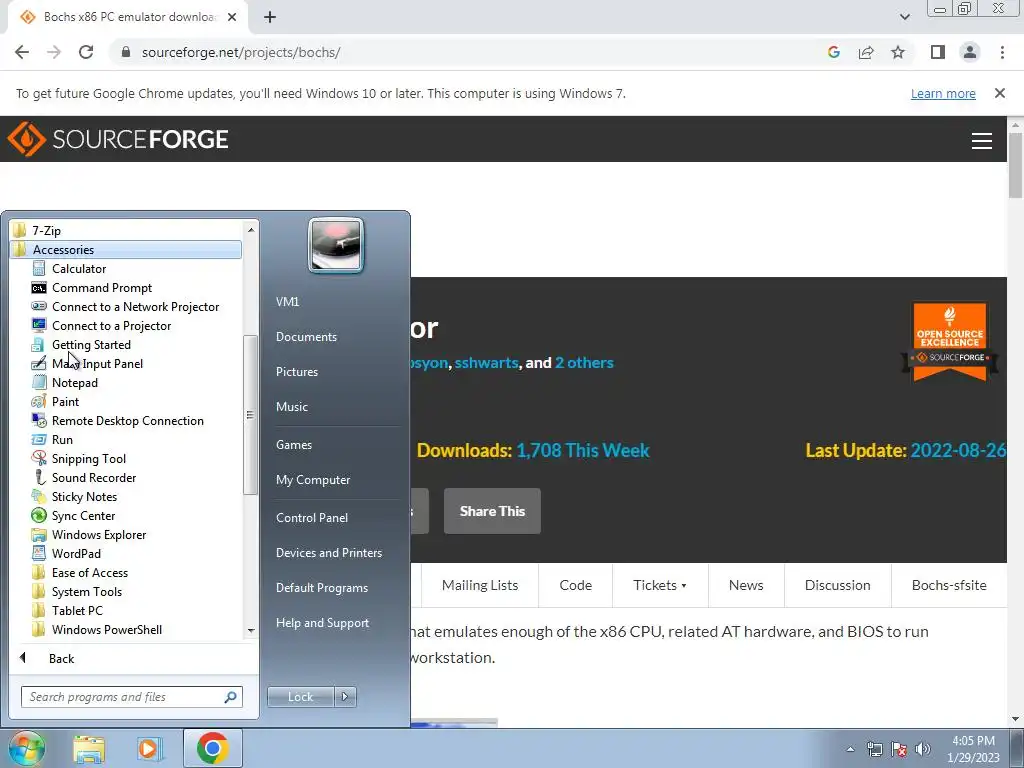This screenshot has height=768, width=1024.
Task: Launch Paint
Action: point(65,401)
